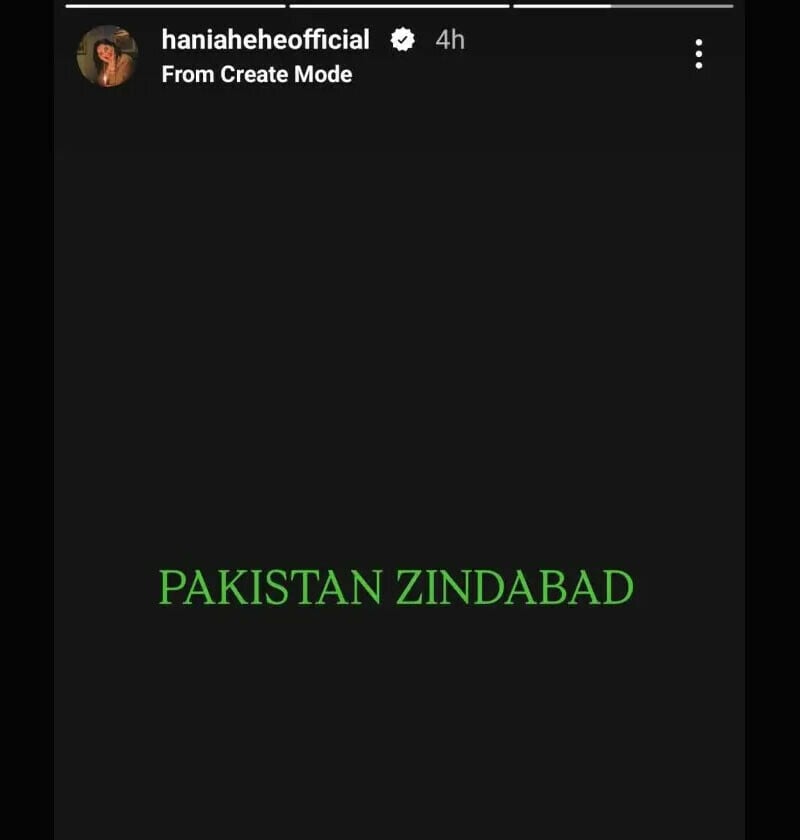The width and height of the screenshot is (800, 840).
Task: Tap the word Mode in the subtitle
Action: (x=323, y=74)
